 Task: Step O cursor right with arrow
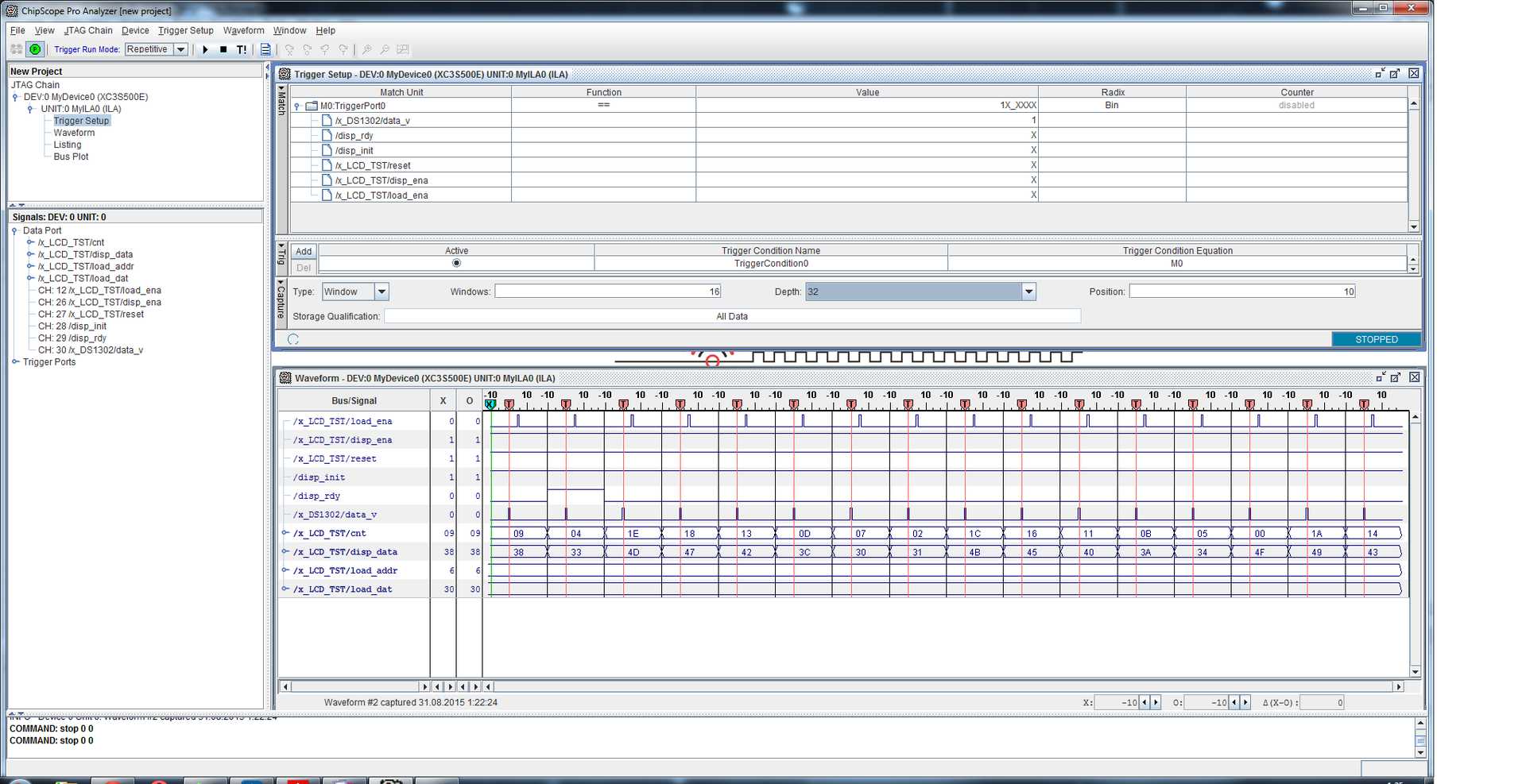(1245, 702)
